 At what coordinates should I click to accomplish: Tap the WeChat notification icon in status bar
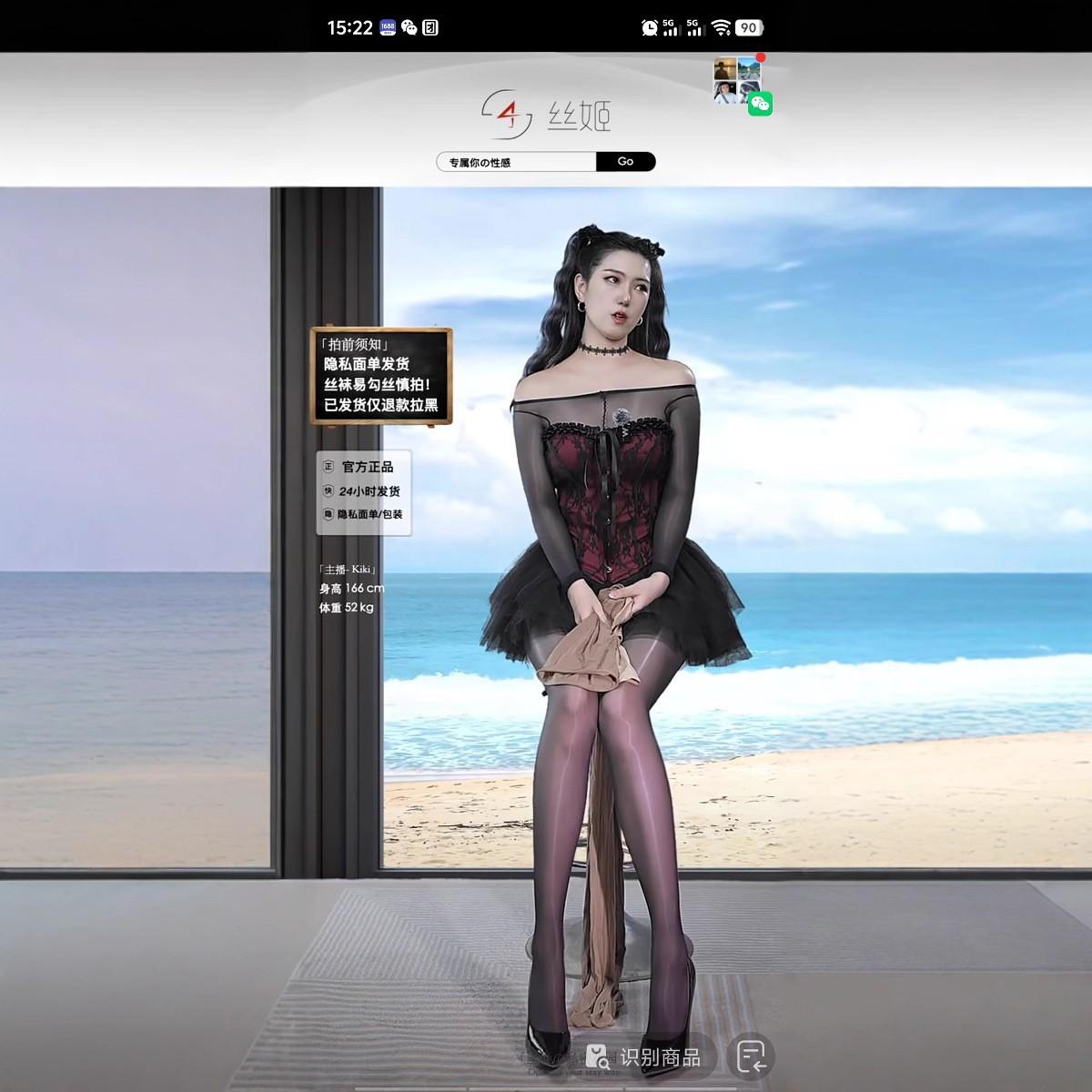pyautogui.click(x=409, y=27)
